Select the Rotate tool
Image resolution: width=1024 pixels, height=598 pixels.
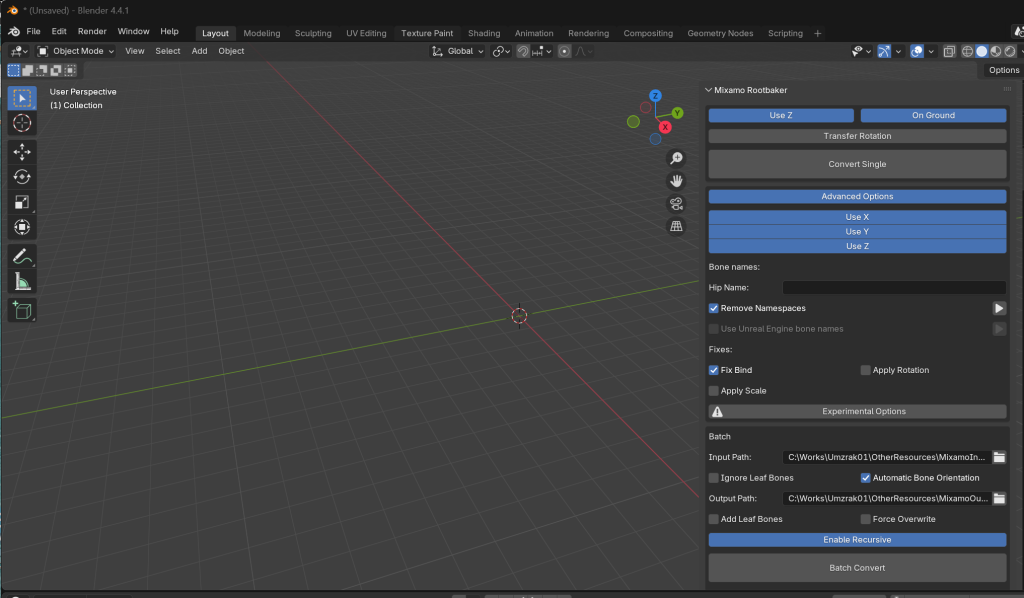pos(22,177)
